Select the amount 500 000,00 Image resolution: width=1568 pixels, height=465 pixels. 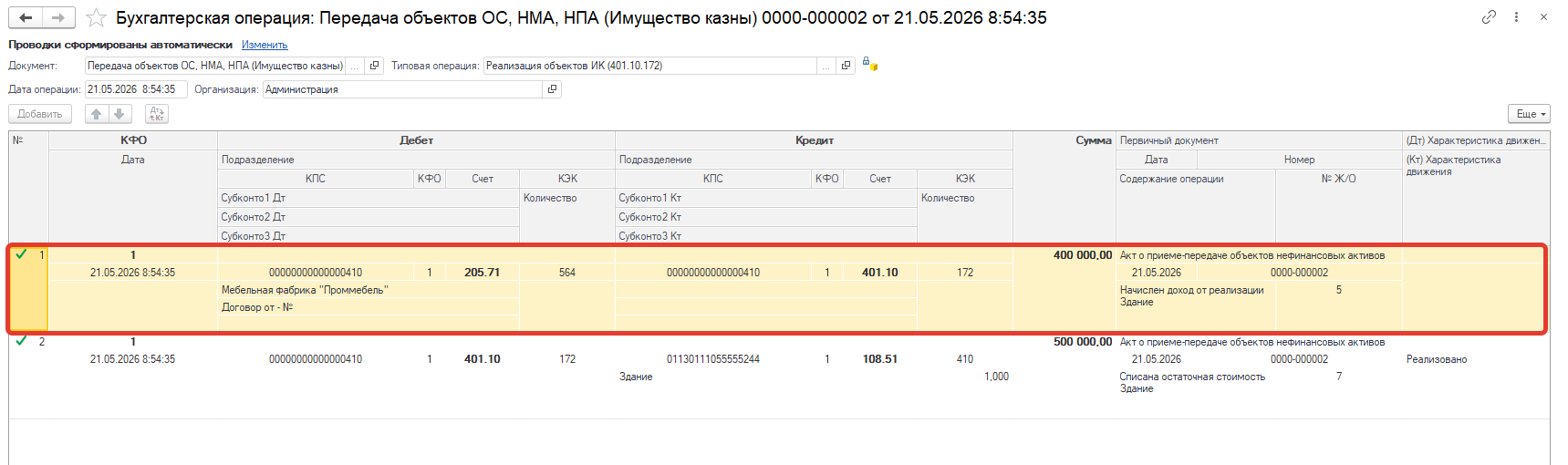point(1083,342)
